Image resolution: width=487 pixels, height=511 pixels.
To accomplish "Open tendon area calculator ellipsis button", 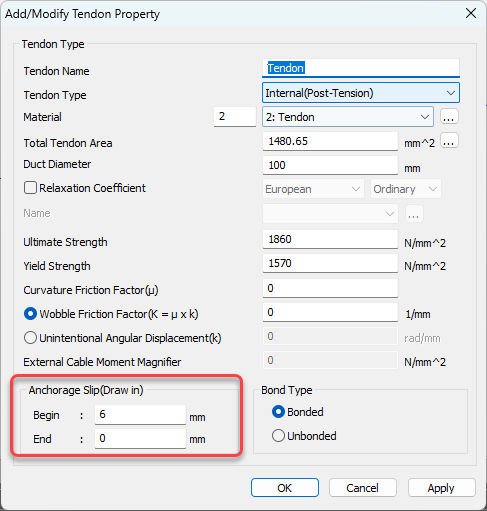I will click(449, 141).
